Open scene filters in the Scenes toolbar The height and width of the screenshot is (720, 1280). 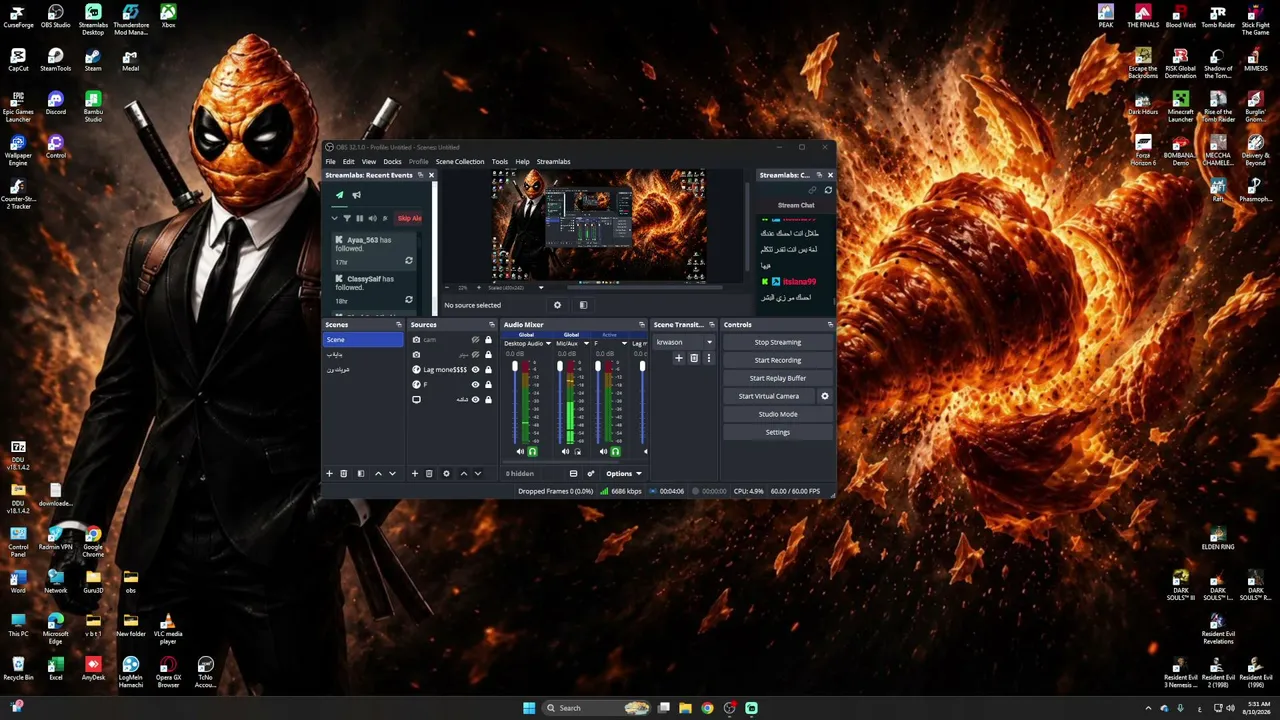pos(361,473)
